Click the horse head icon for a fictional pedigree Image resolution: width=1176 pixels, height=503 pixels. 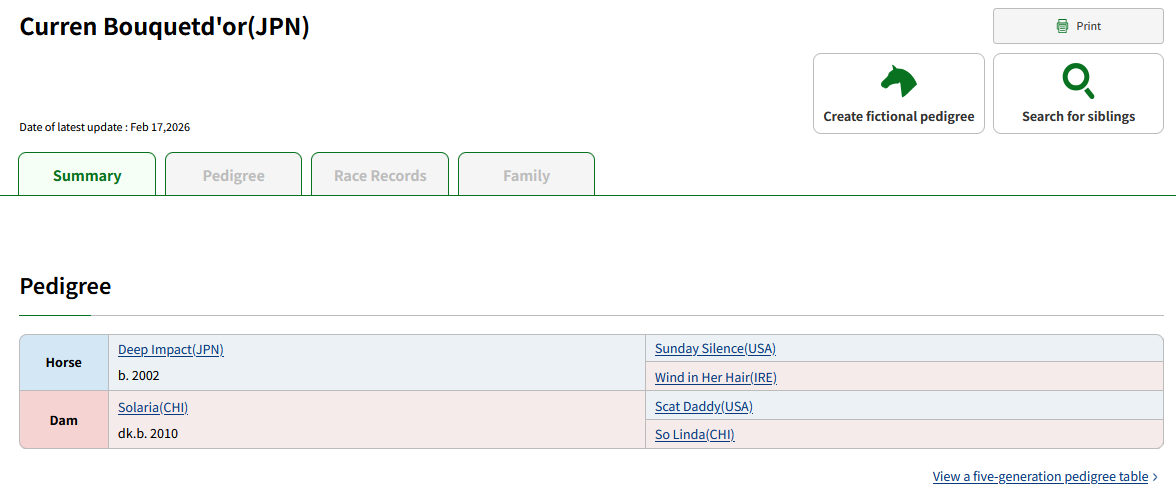tap(898, 81)
